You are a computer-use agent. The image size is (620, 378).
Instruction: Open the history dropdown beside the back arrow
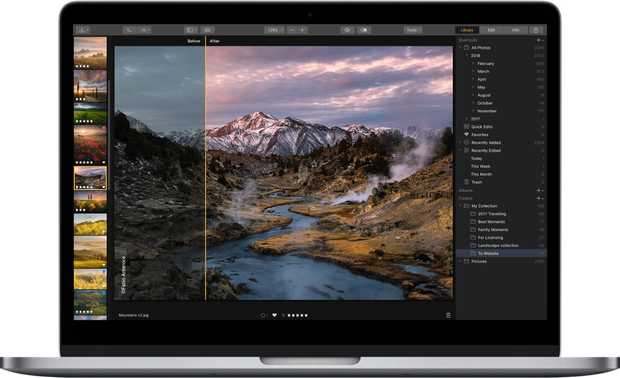click(x=144, y=30)
